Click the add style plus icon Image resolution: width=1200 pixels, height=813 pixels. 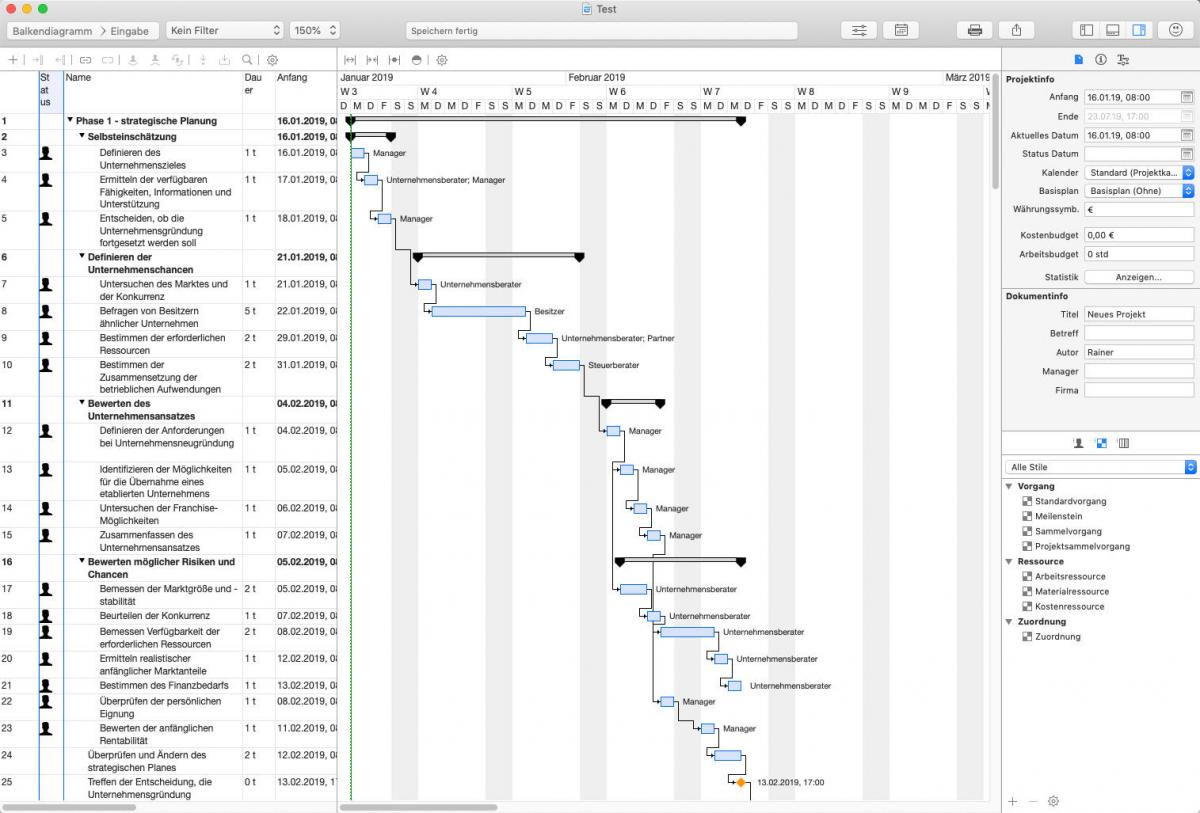tap(1012, 801)
